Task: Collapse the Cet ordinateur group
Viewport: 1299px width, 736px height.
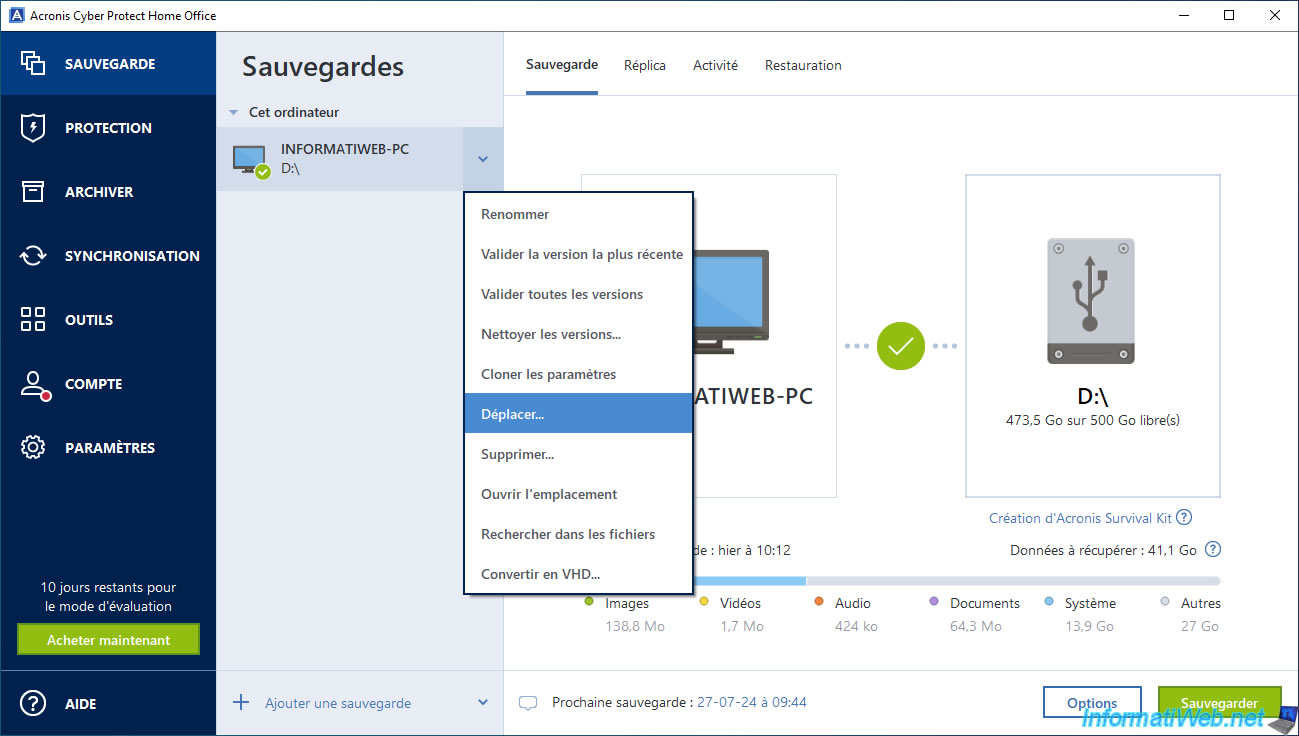Action: click(x=233, y=113)
